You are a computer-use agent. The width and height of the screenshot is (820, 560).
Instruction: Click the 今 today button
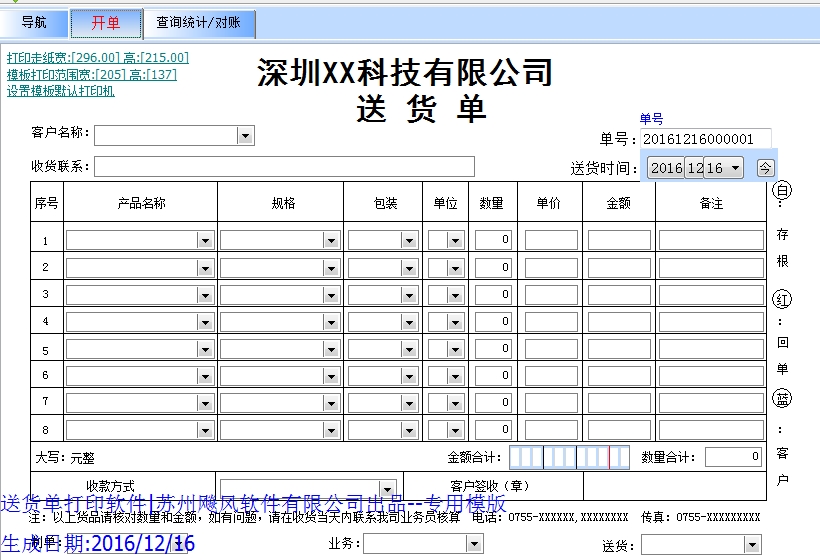click(x=765, y=168)
